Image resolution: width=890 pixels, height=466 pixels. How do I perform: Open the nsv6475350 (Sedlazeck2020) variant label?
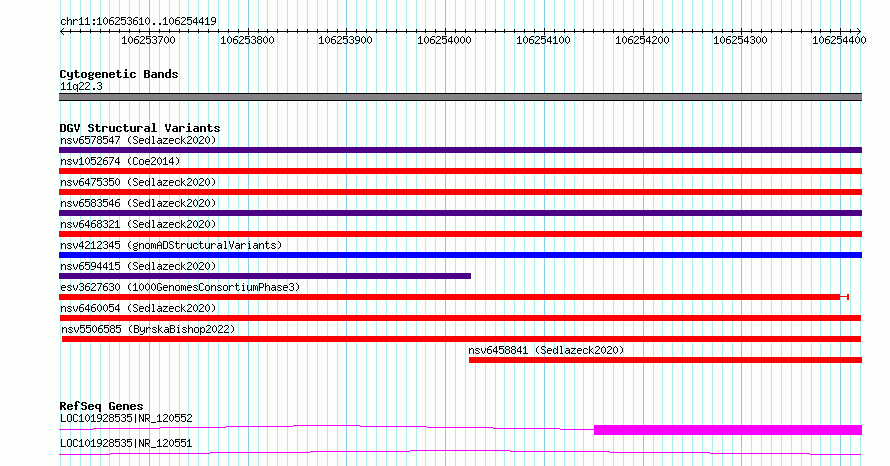[138, 182]
